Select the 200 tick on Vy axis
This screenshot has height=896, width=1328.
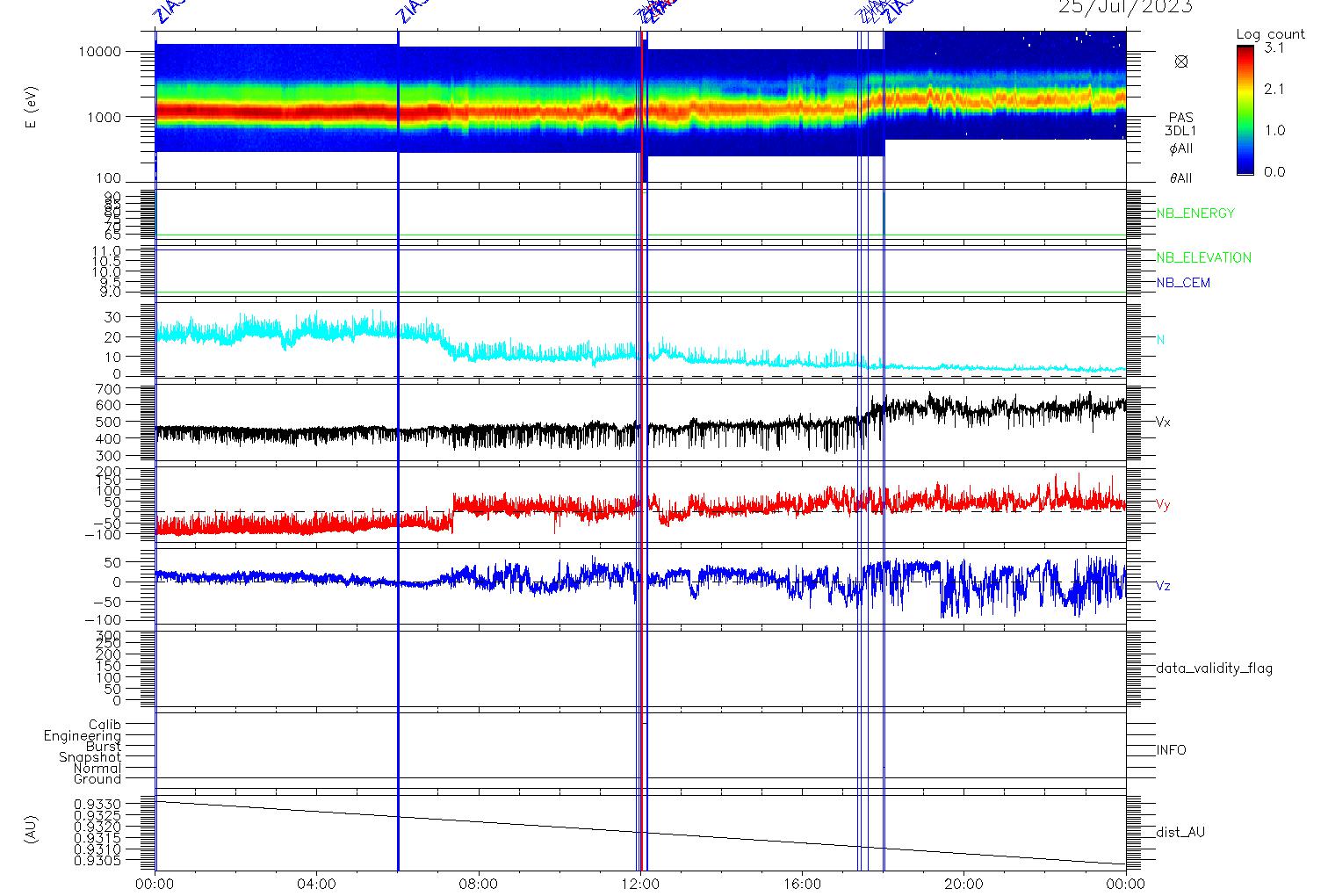click(x=109, y=472)
